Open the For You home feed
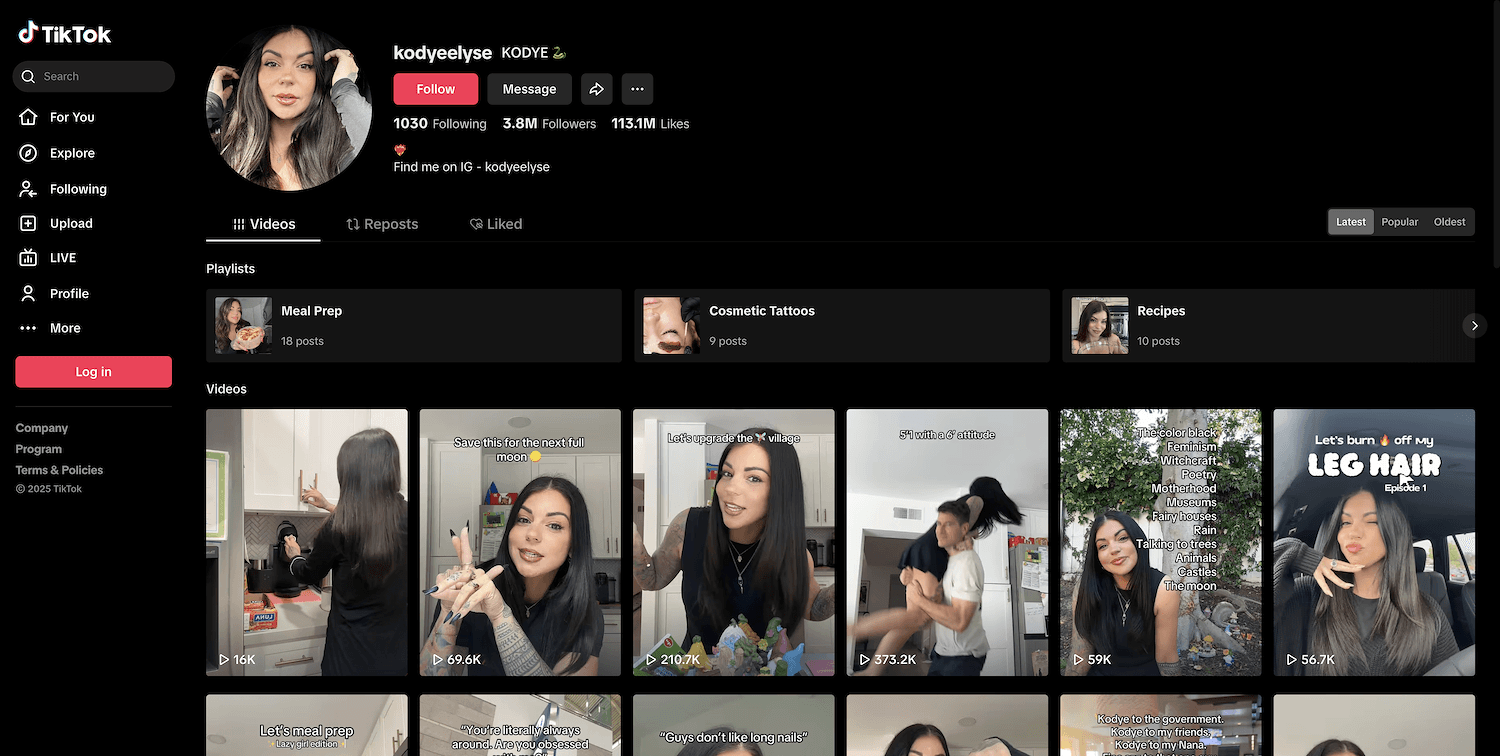 pyautogui.click(x=71, y=117)
